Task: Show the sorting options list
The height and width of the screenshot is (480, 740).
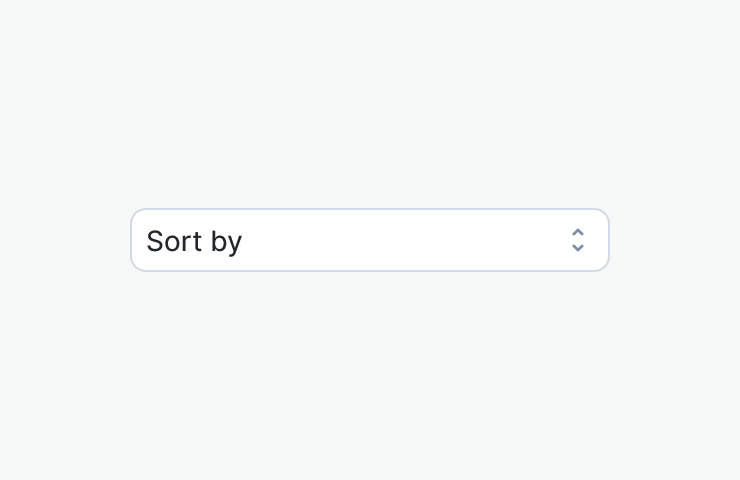Action: (369, 240)
